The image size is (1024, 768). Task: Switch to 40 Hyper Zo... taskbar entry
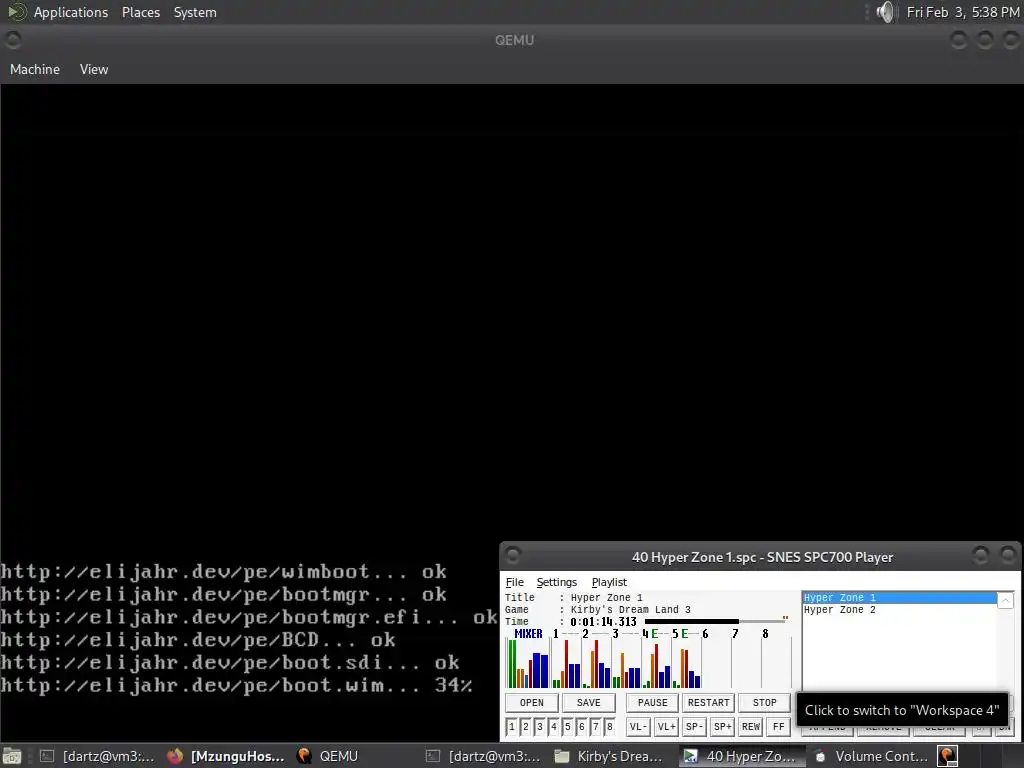[741, 756]
